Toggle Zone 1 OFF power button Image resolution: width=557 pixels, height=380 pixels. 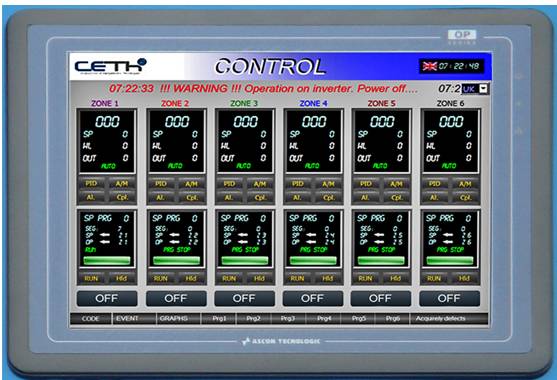pyautogui.click(x=107, y=298)
